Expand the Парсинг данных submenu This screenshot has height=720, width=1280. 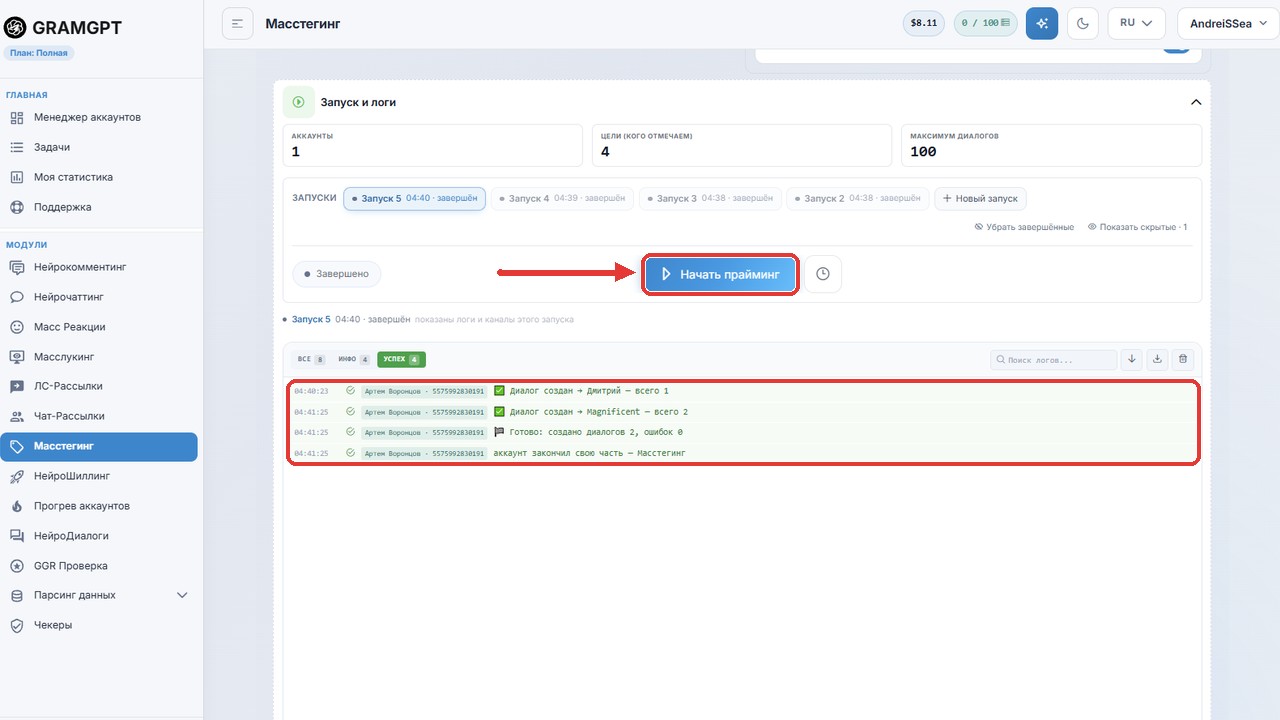click(99, 595)
